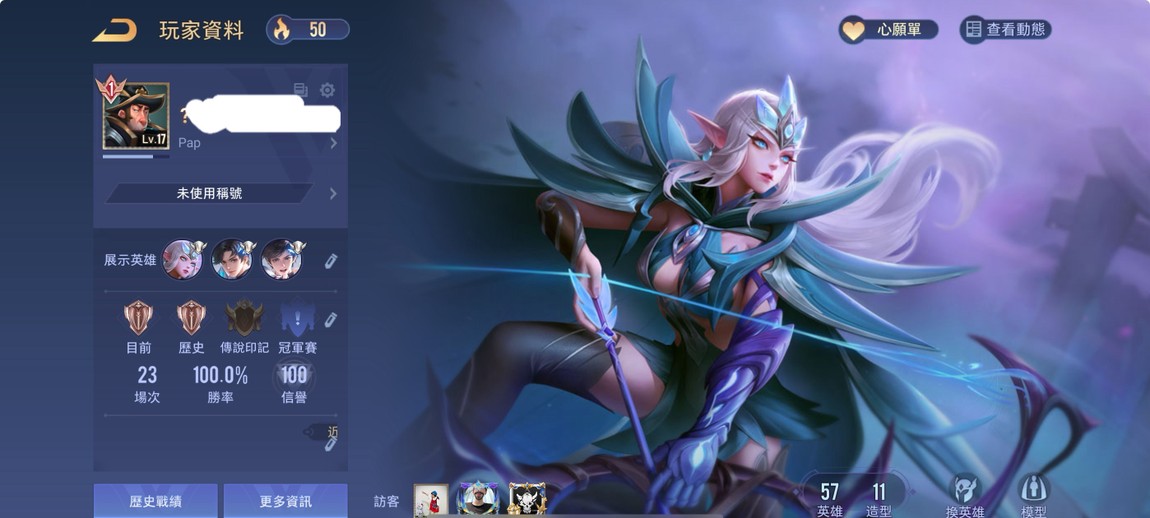Open profile settings gear icon
Screen dimensions: 1150x518
pyautogui.click(x=327, y=90)
